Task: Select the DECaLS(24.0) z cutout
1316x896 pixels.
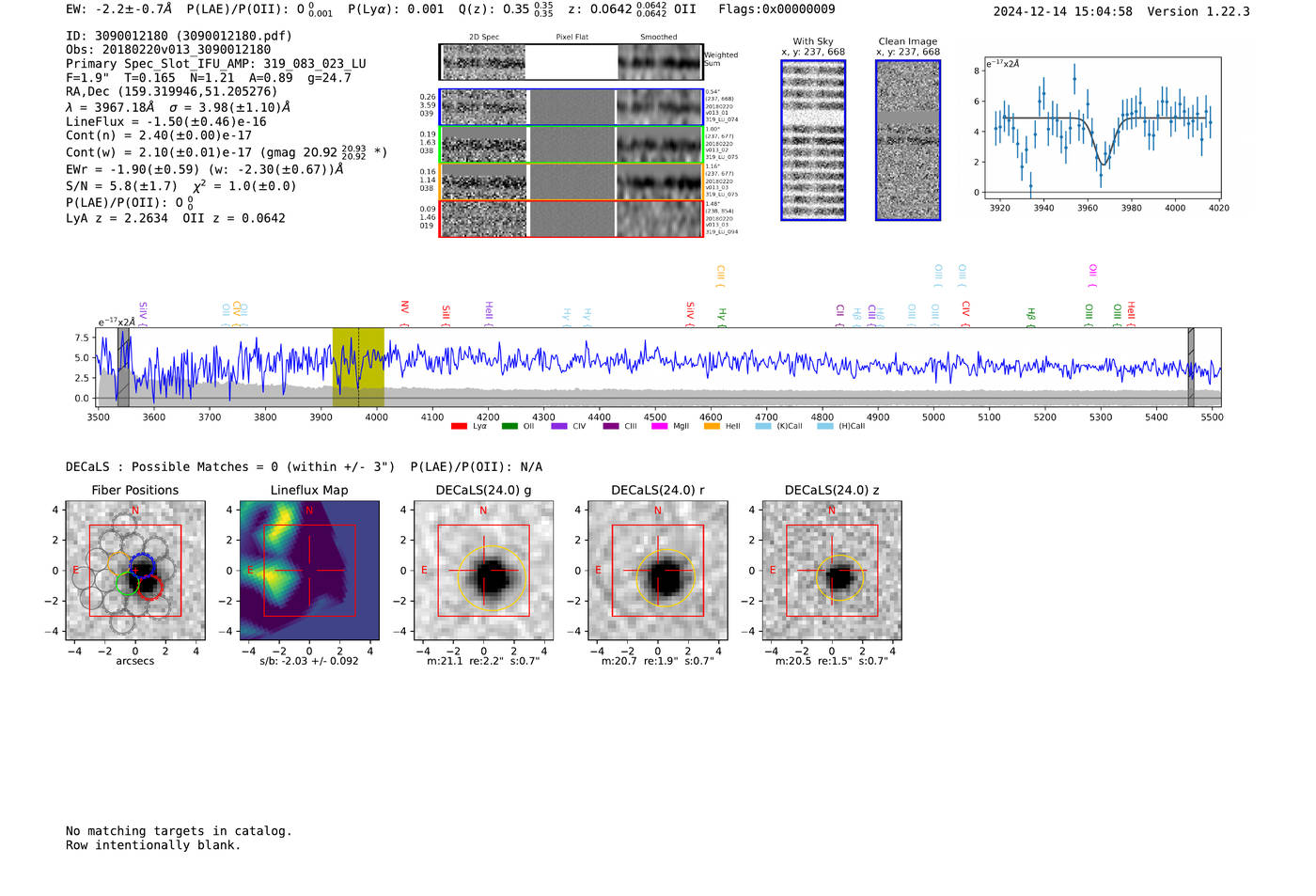Action: [x=832, y=570]
